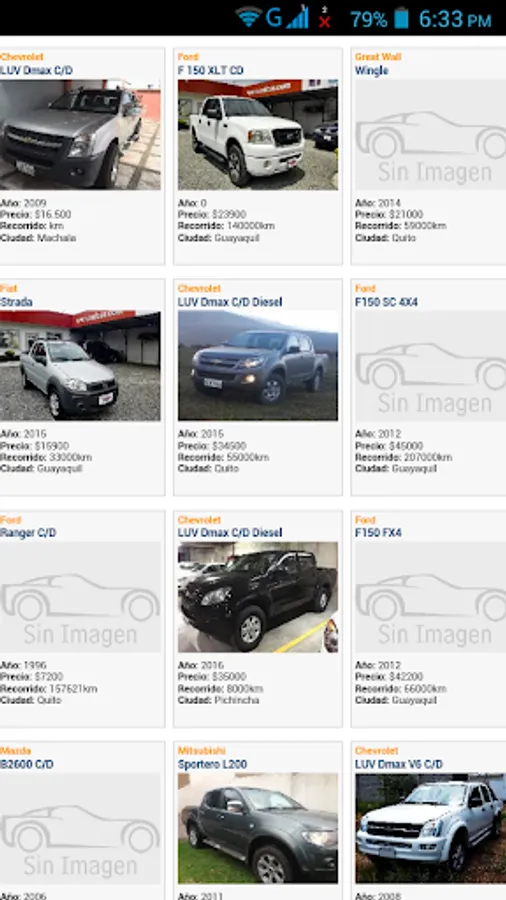This screenshot has height=900, width=506.
Task: Open the Ford Ranger C/D placeholder image
Action: click(x=80, y=598)
